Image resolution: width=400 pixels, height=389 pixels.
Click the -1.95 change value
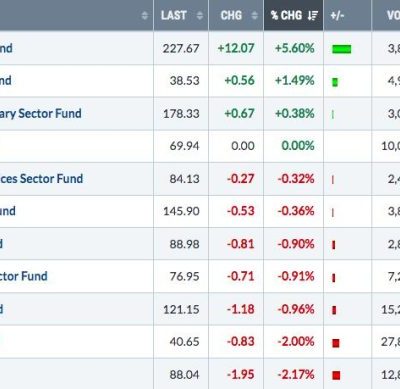click(x=240, y=375)
